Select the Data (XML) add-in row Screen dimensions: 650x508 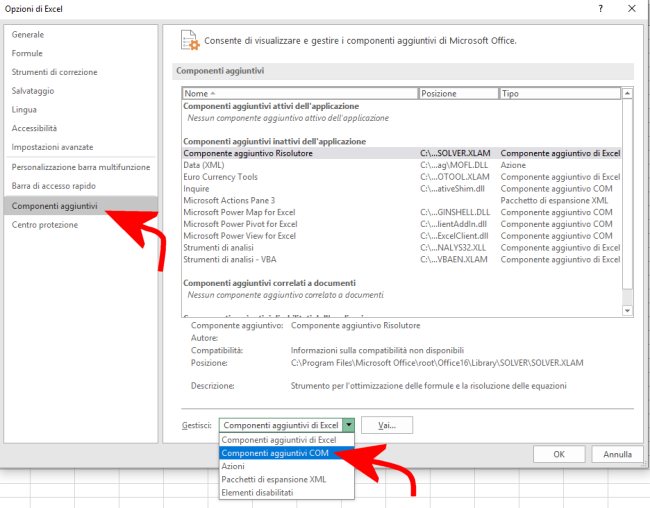click(x=402, y=165)
